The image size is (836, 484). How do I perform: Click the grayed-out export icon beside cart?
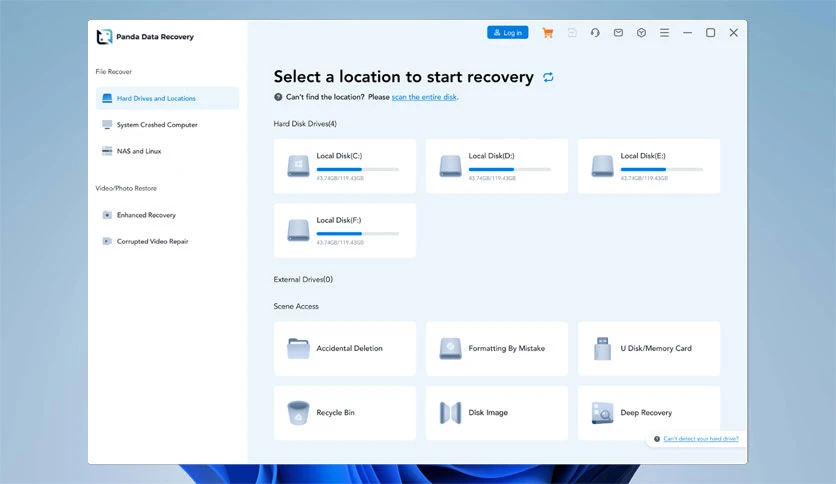pos(572,33)
